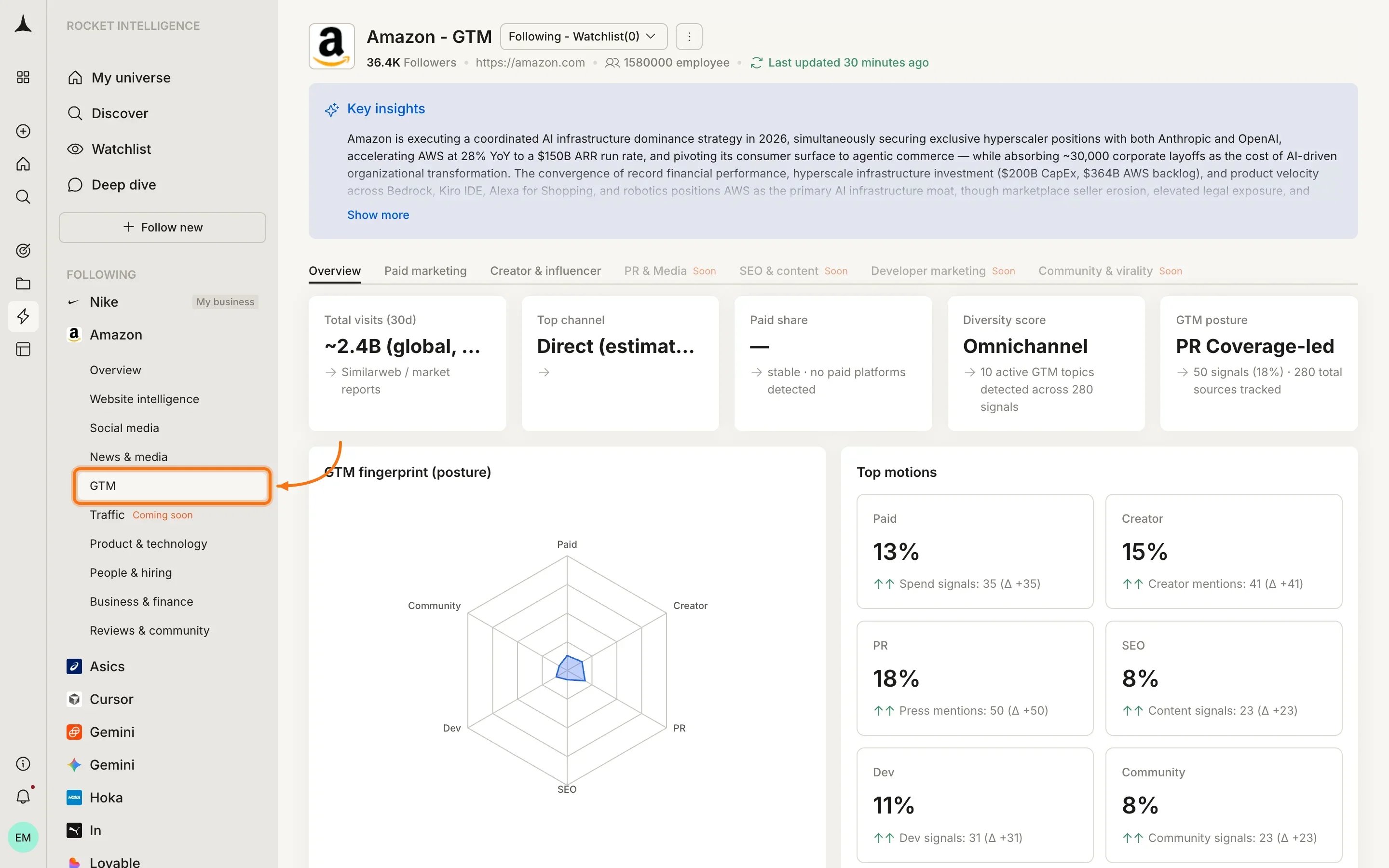This screenshot has width=1389, height=868.
Task: Open Amazon Overview sub-item in sidebar
Action: pyautogui.click(x=115, y=370)
